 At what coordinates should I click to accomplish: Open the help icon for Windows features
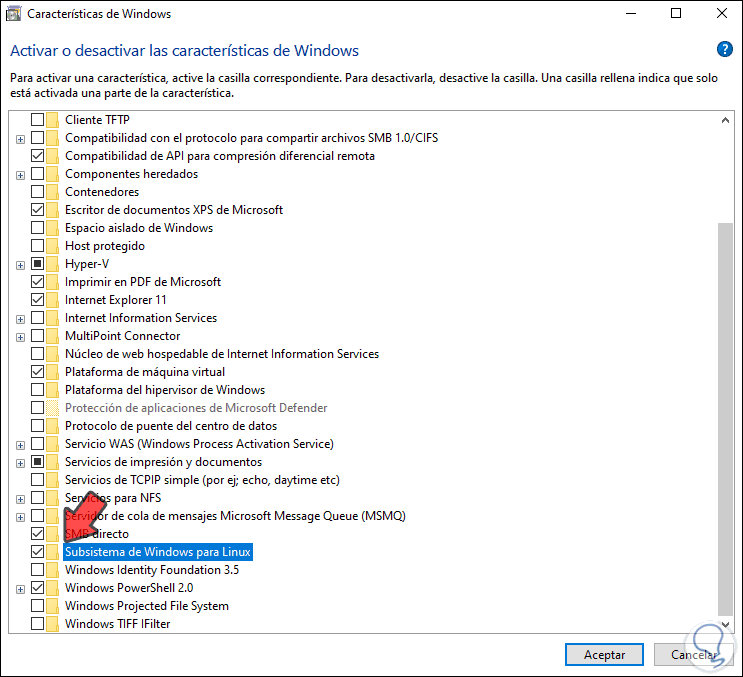[725, 49]
